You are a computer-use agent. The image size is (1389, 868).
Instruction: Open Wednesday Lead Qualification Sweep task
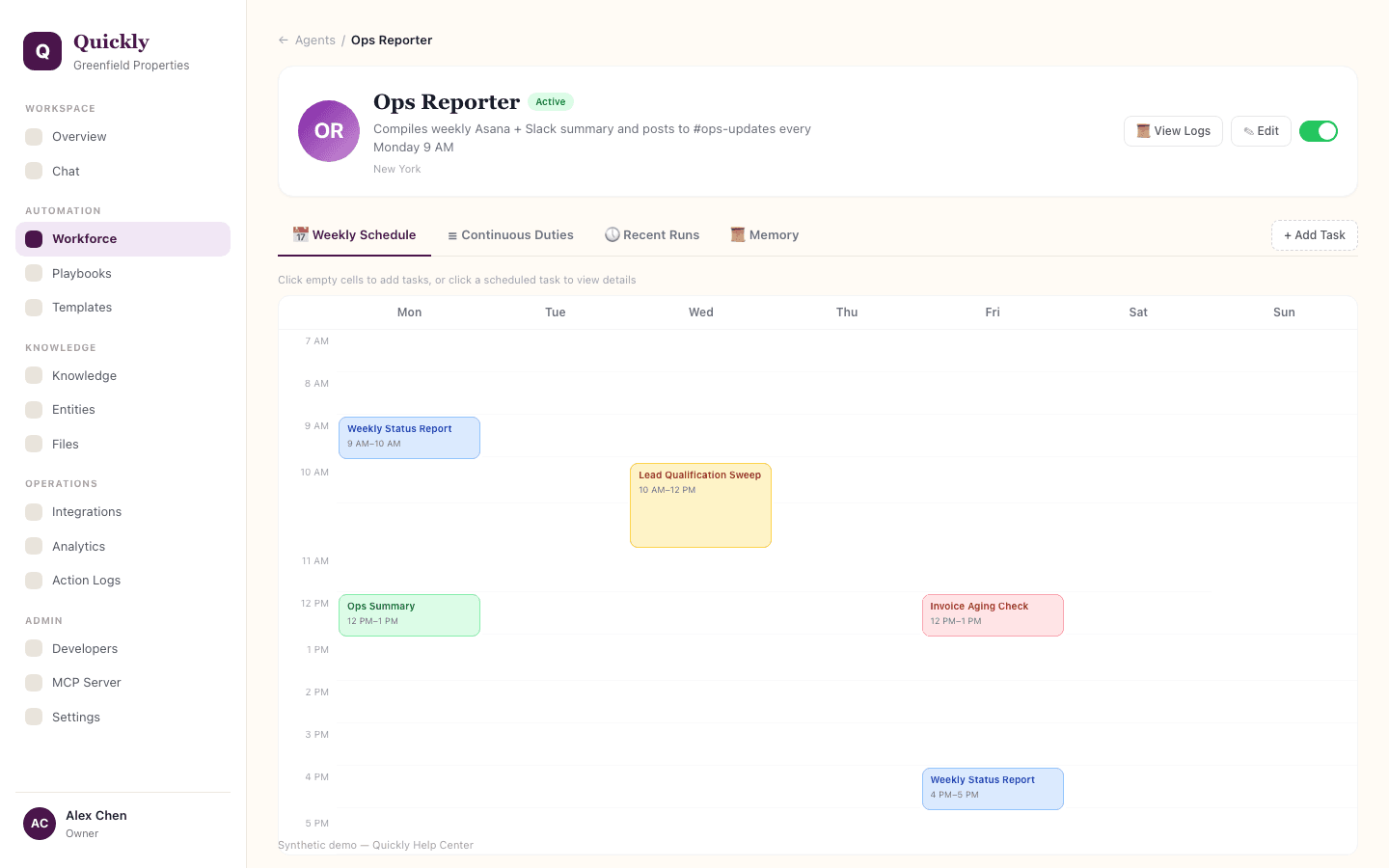[700, 505]
